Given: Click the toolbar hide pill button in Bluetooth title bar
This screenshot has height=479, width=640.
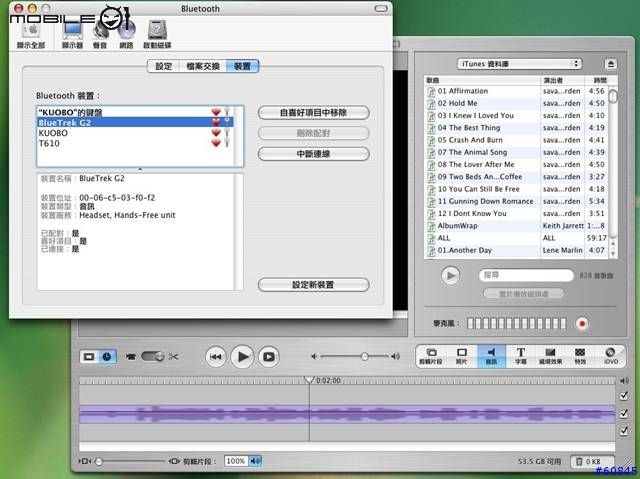Looking at the screenshot, I should point(381,8).
